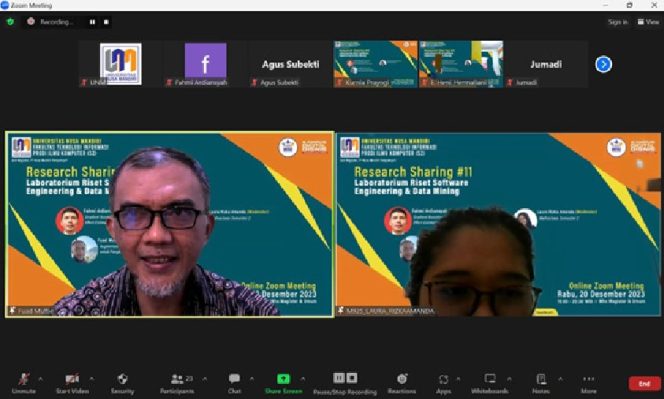Image resolution: width=664 pixels, height=399 pixels.
Task: Click the pause recording icon in toolbar
Action: click(x=339, y=378)
